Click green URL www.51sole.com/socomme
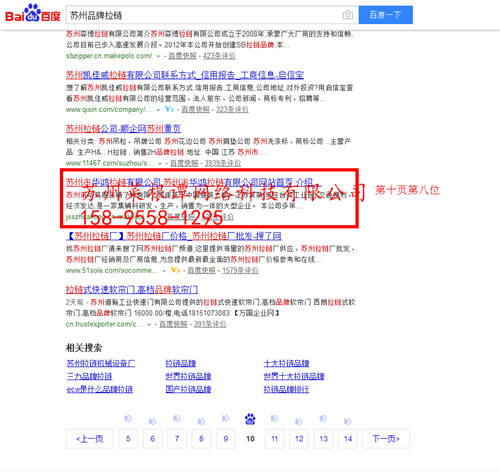This screenshot has height=472, width=500. (112, 270)
